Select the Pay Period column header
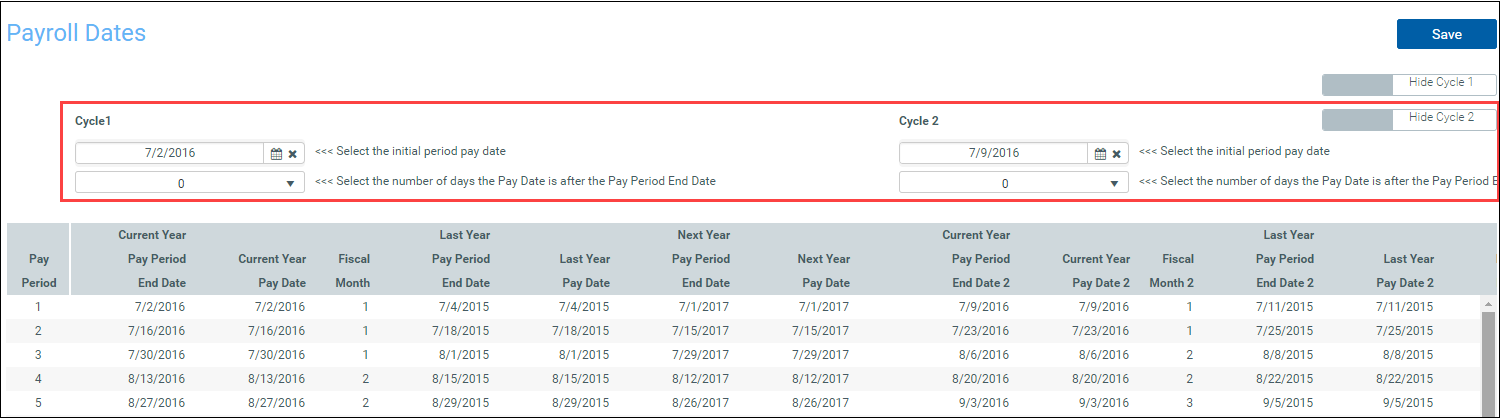This screenshot has width=1500, height=418. click(38, 271)
